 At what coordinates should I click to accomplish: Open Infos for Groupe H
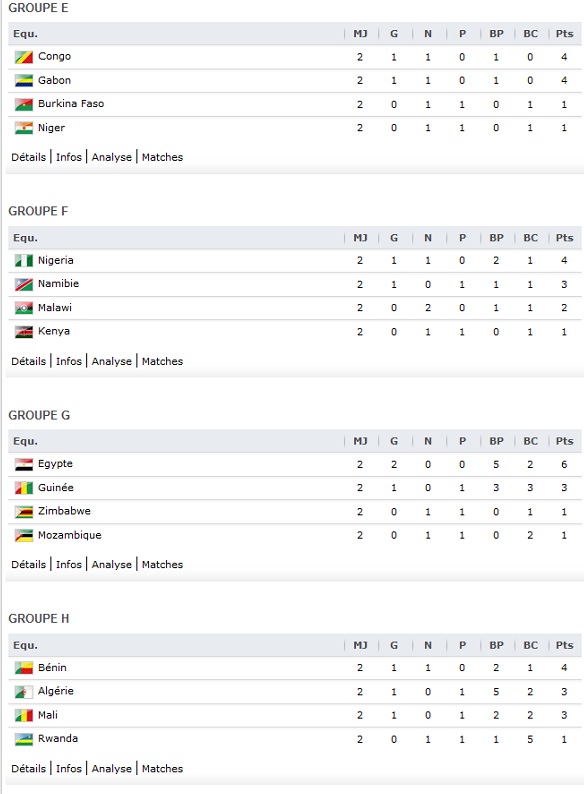69,769
